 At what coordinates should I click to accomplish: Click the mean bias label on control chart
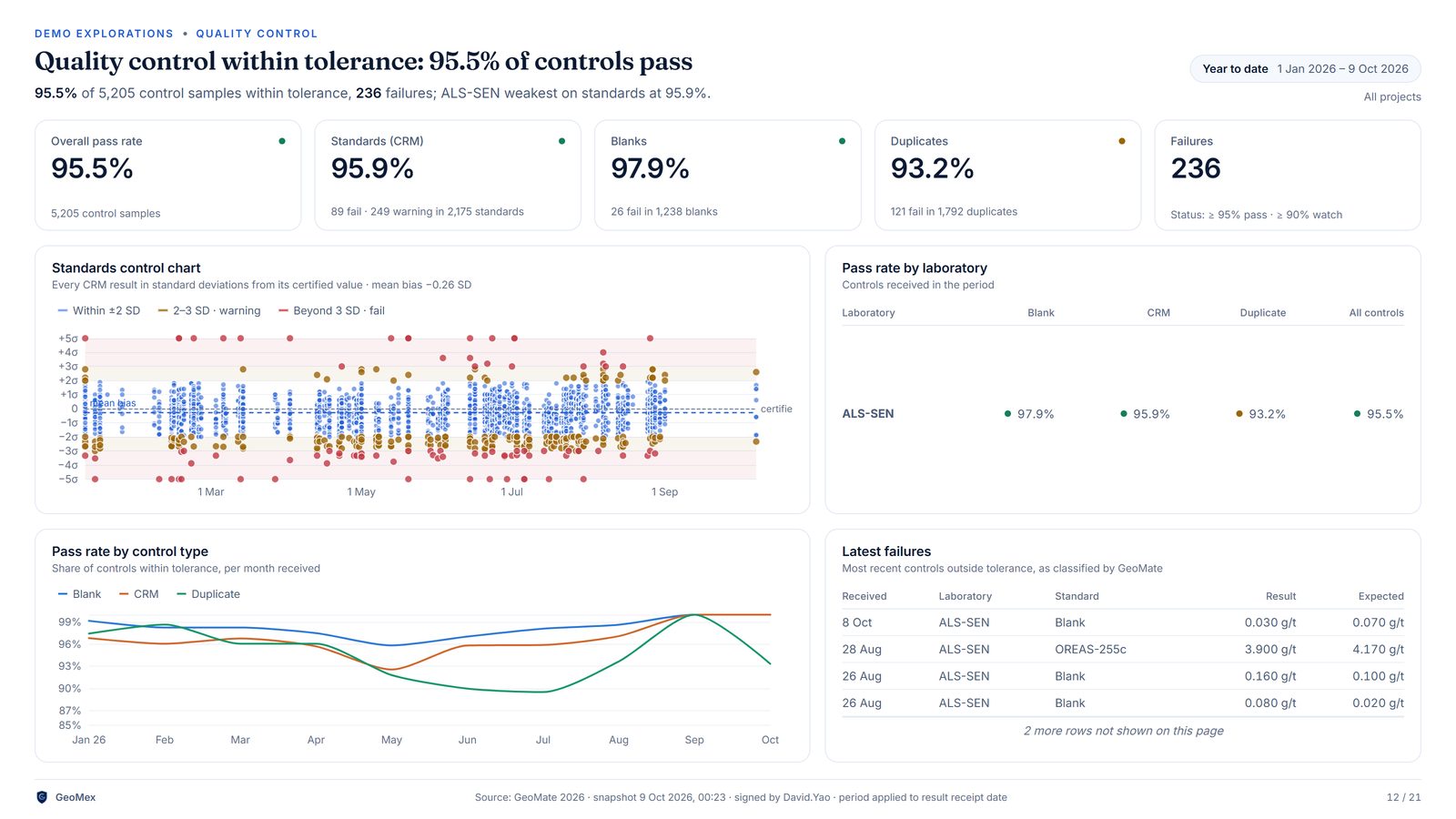113,403
